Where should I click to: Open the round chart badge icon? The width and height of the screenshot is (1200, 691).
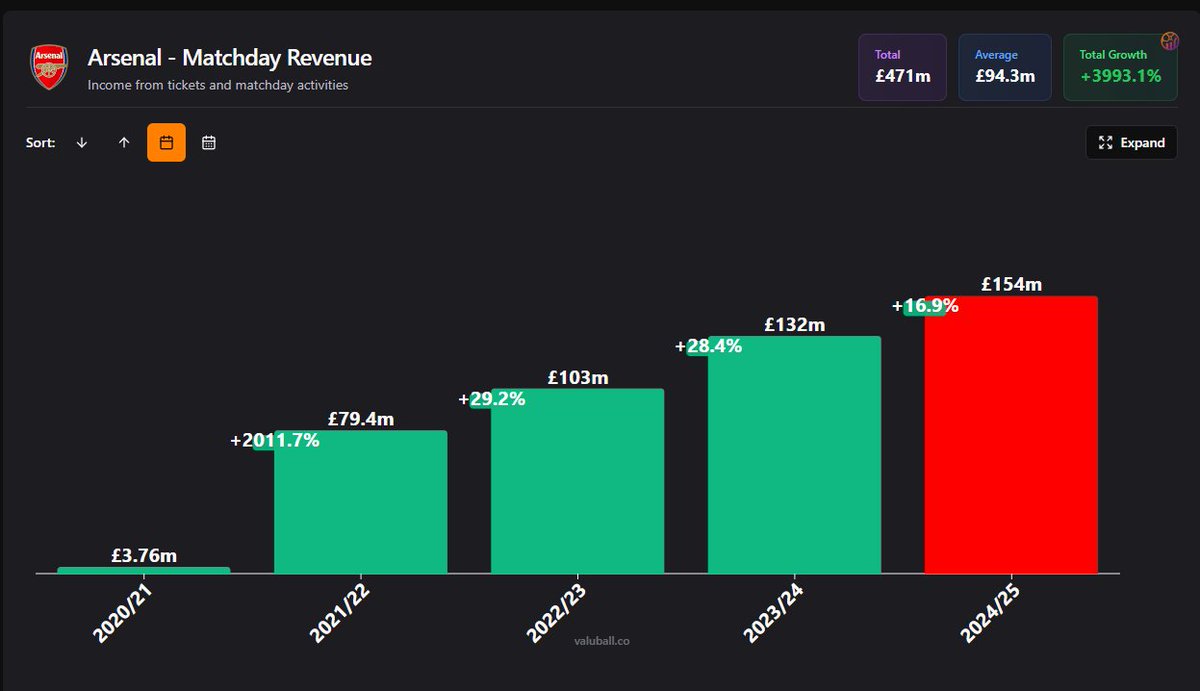click(x=1170, y=41)
